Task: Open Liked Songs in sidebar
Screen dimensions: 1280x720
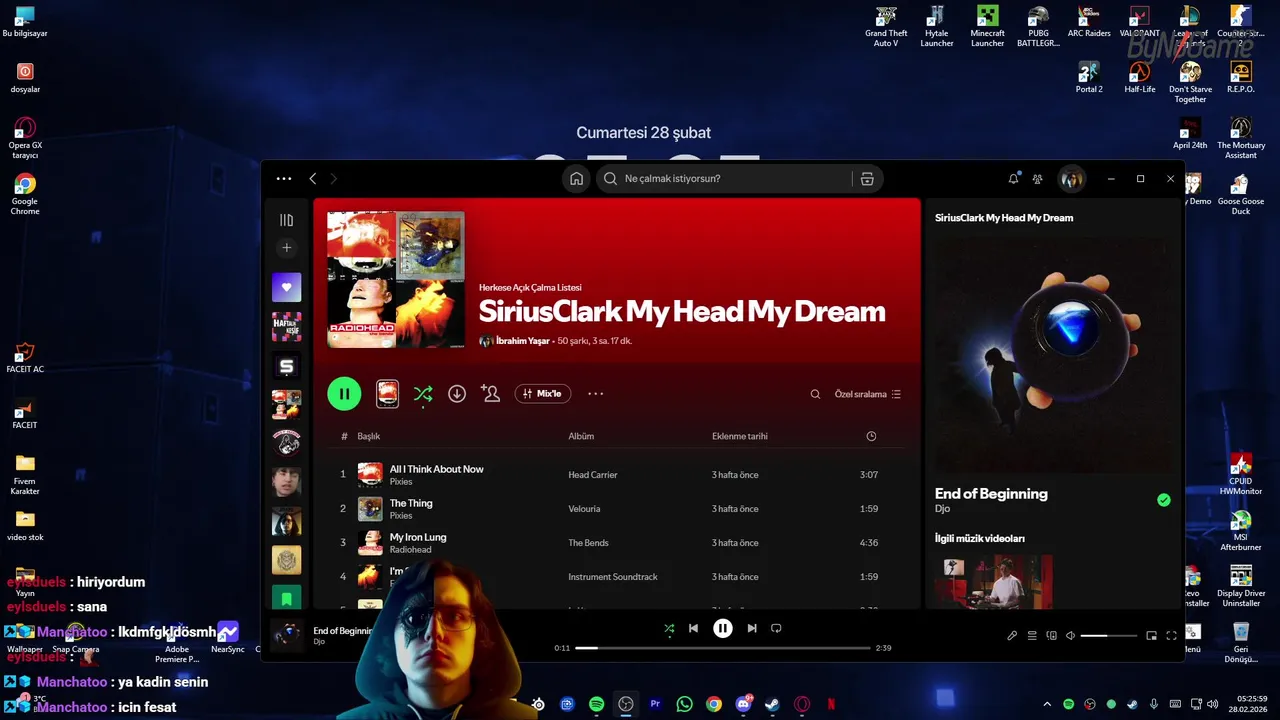Action: (287, 287)
